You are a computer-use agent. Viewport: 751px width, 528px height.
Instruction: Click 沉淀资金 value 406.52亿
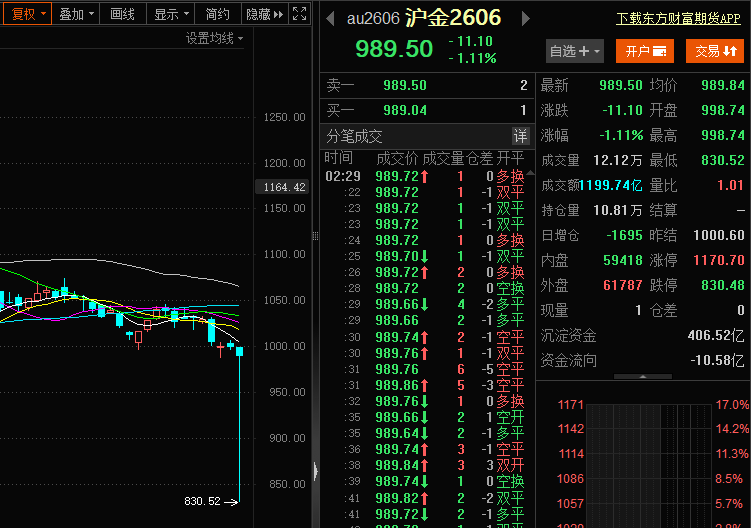(x=716, y=335)
